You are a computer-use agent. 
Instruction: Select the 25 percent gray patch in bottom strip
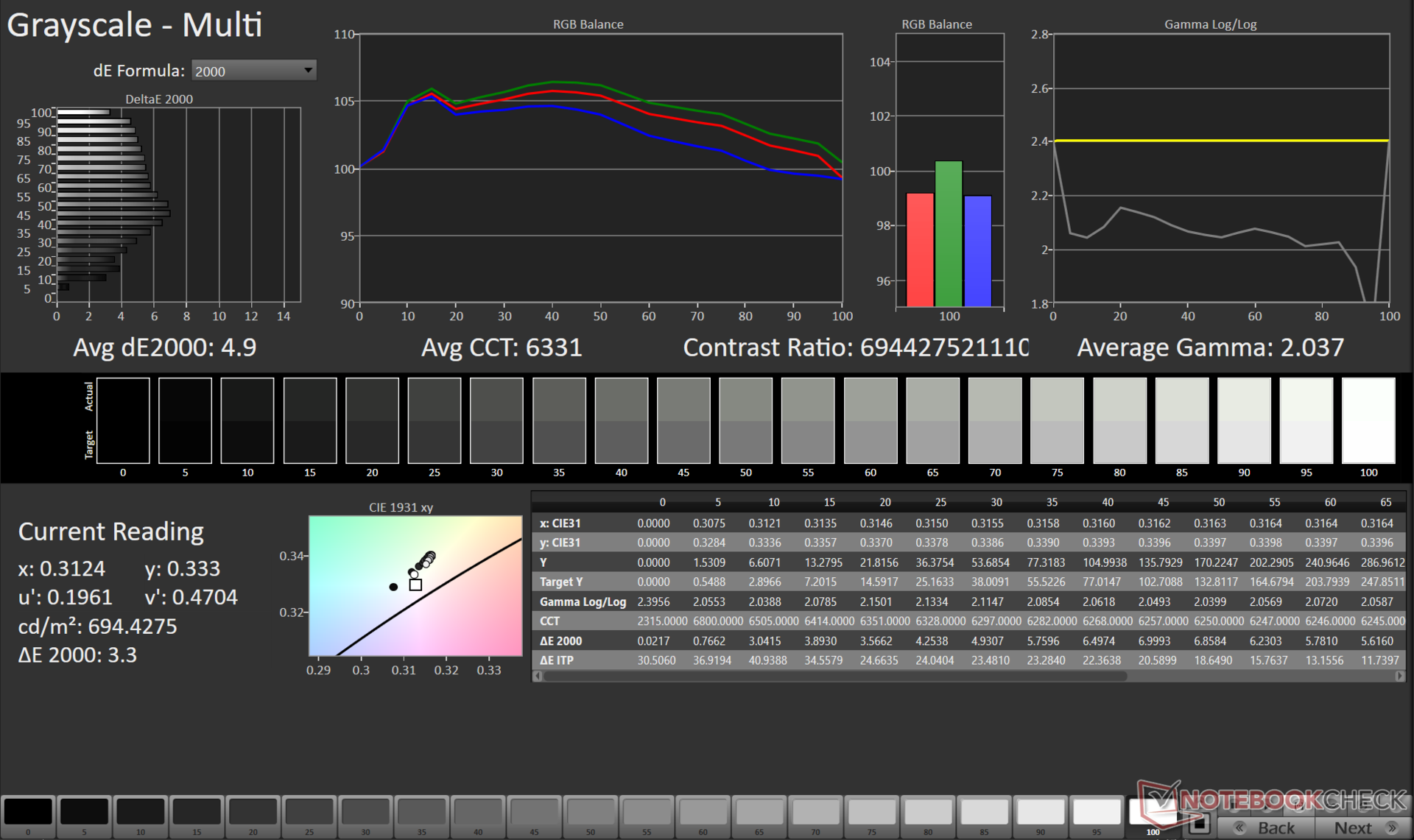pyautogui.click(x=309, y=811)
